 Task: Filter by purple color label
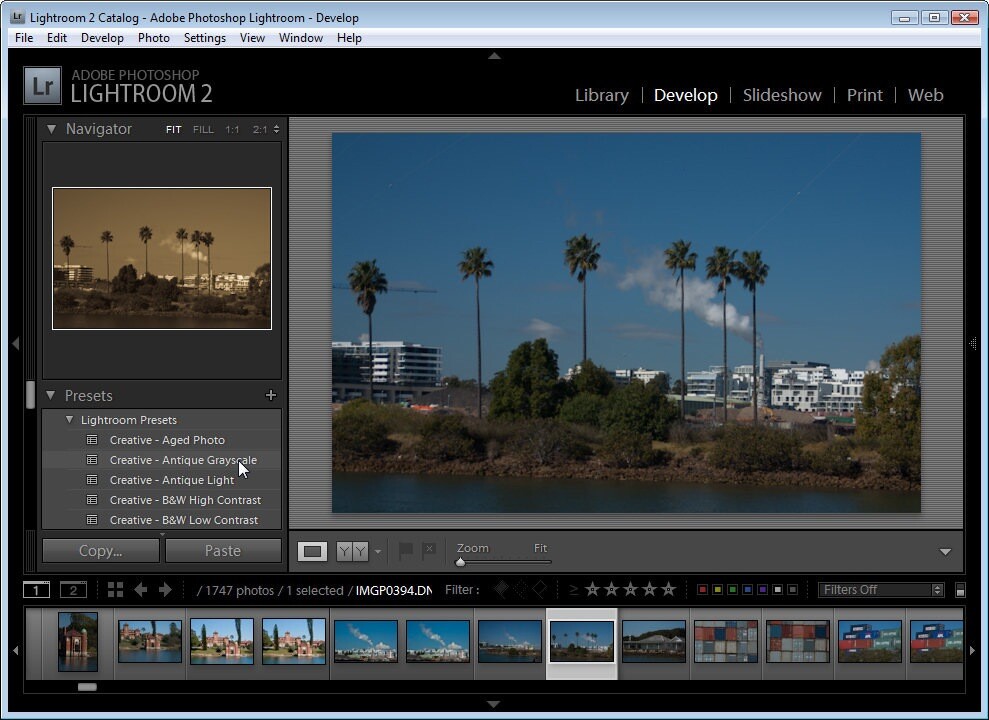pyautogui.click(x=763, y=589)
